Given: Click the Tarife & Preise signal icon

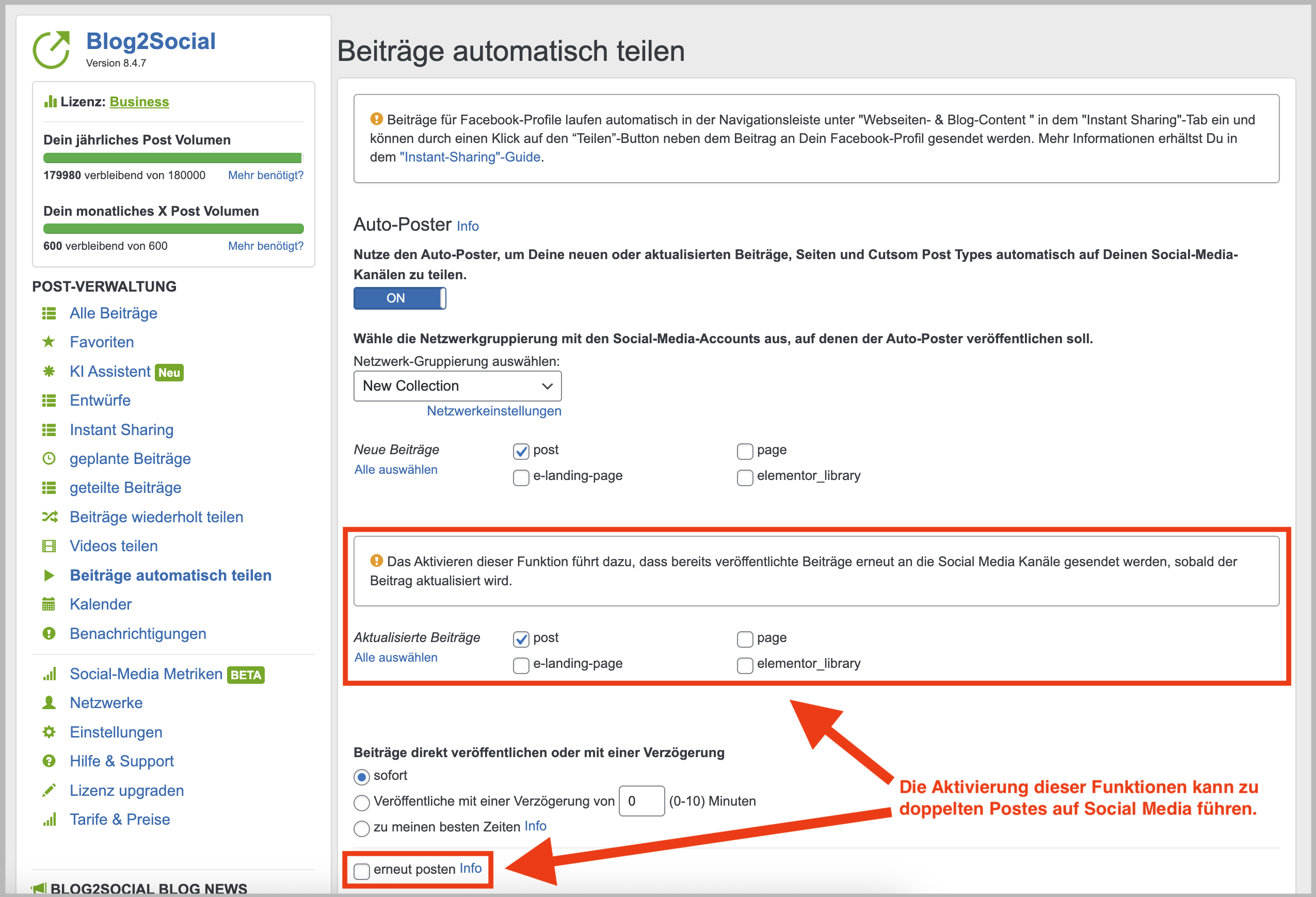Looking at the screenshot, I should [x=50, y=820].
